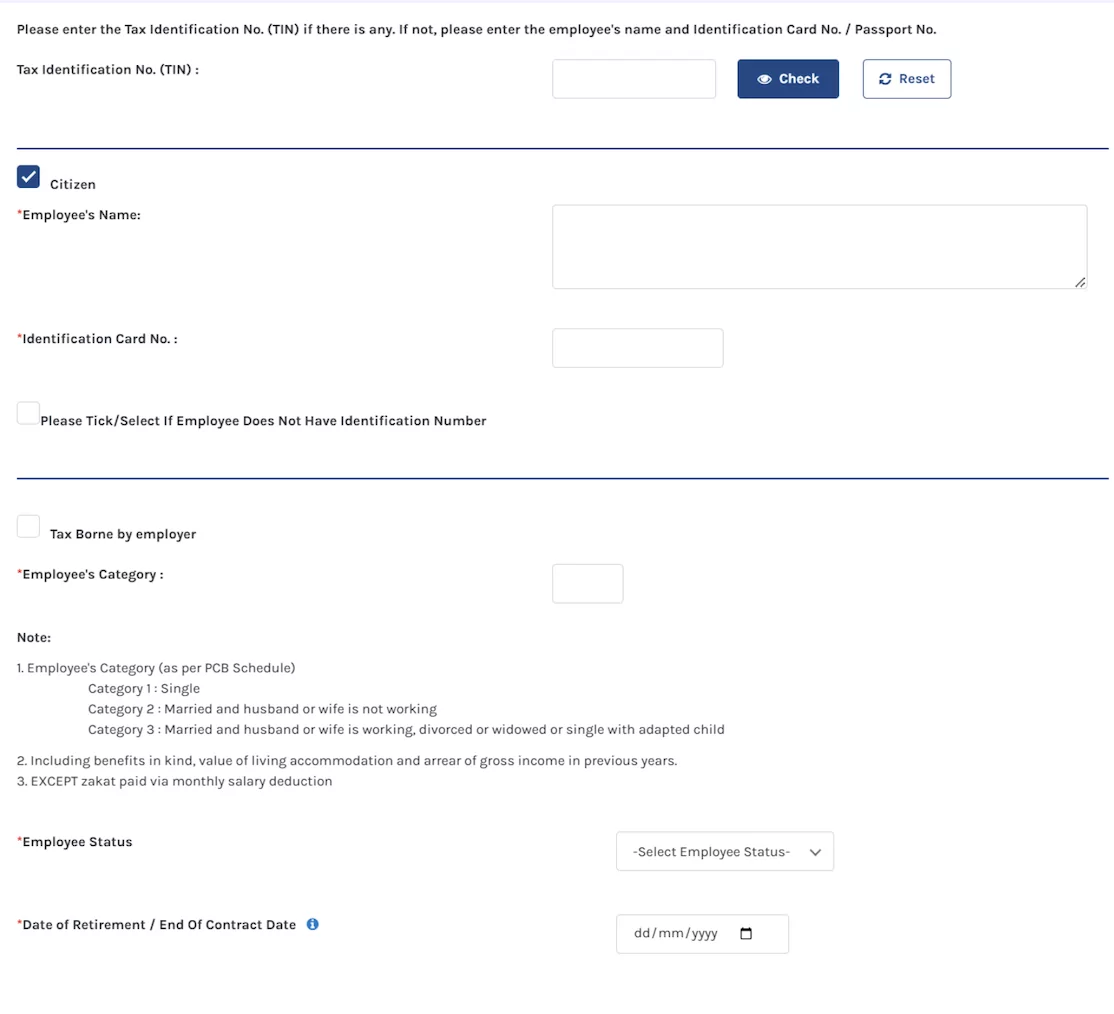Tick the no Identification Number checkbox
1114x1014 pixels.
click(28, 413)
